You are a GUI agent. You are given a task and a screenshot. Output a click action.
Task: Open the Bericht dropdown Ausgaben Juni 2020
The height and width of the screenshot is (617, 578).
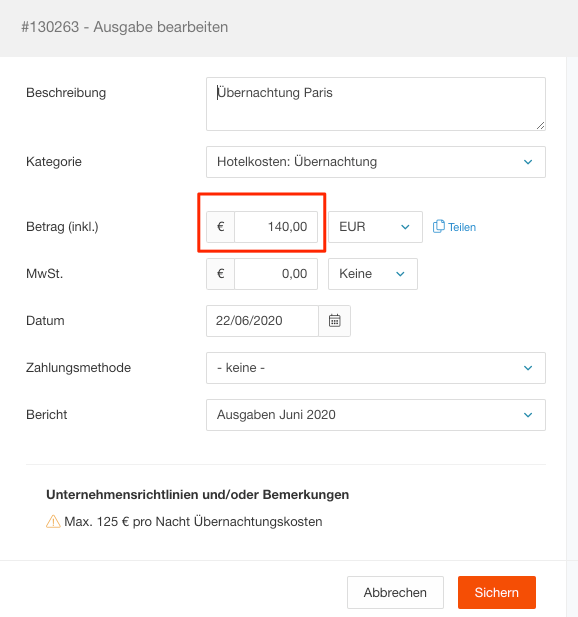pyautogui.click(x=376, y=415)
